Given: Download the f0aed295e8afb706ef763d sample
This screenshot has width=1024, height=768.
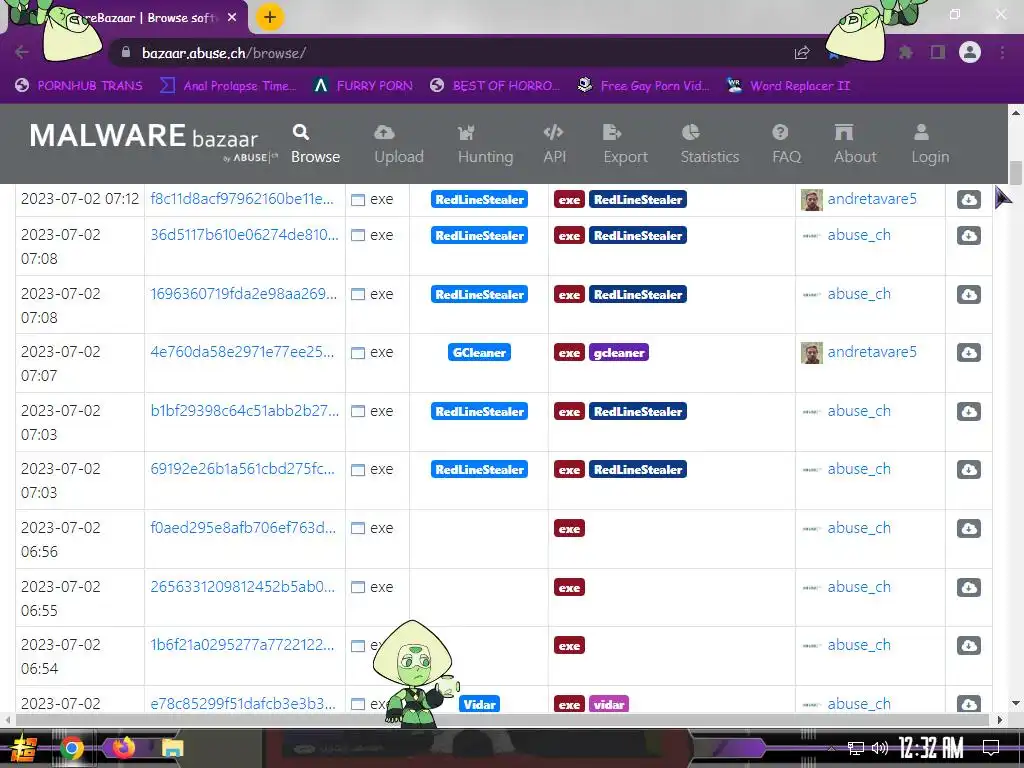Looking at the screenshot, I should coord(968,528).
